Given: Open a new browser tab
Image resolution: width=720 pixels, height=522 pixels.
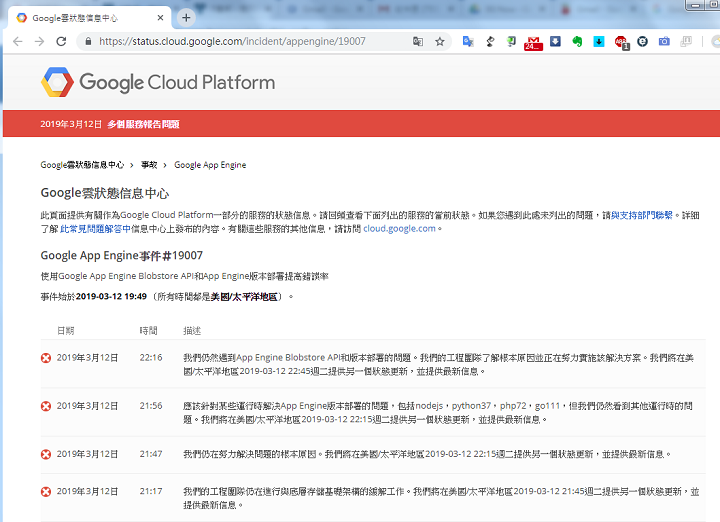Looking at the screenshot, I should 186,17.
